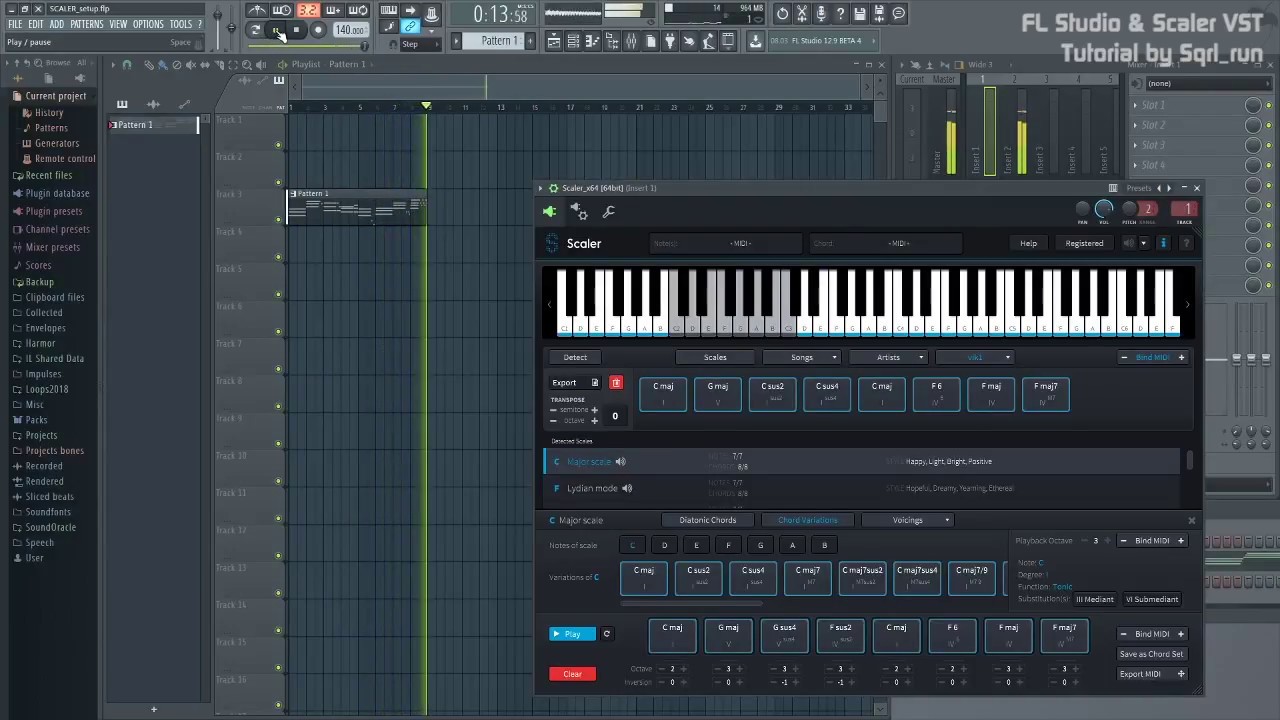The image size is (1280, 720).
Task: Open the OPTIONS menu
Action: click(x=148, y=24)
